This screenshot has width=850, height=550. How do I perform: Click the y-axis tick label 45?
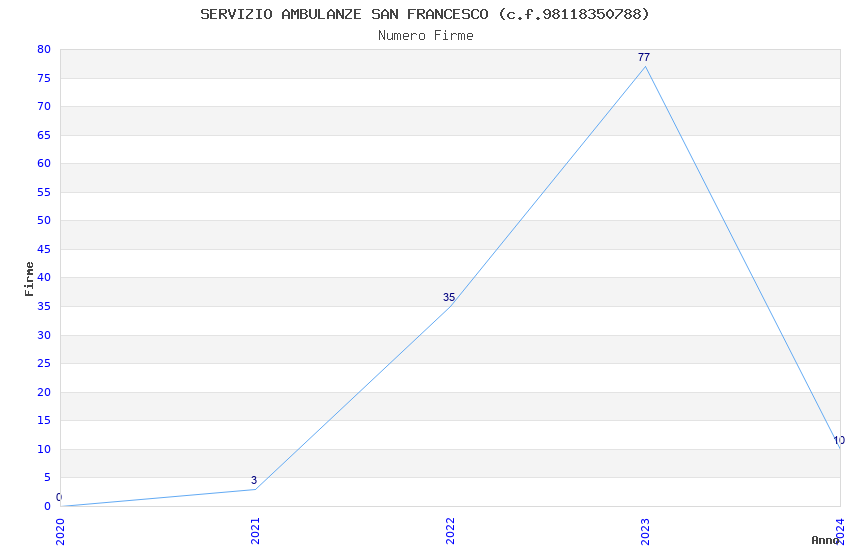[x=44, y=249]
